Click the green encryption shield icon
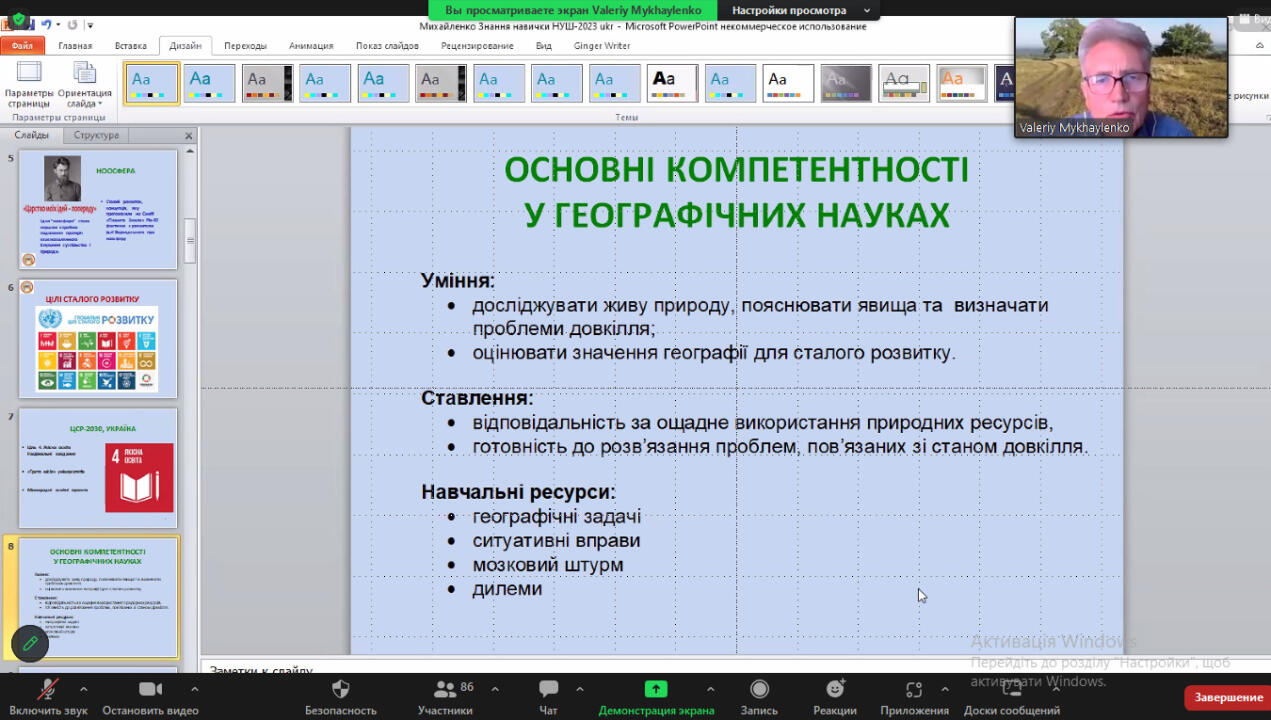 pos(18,20)
